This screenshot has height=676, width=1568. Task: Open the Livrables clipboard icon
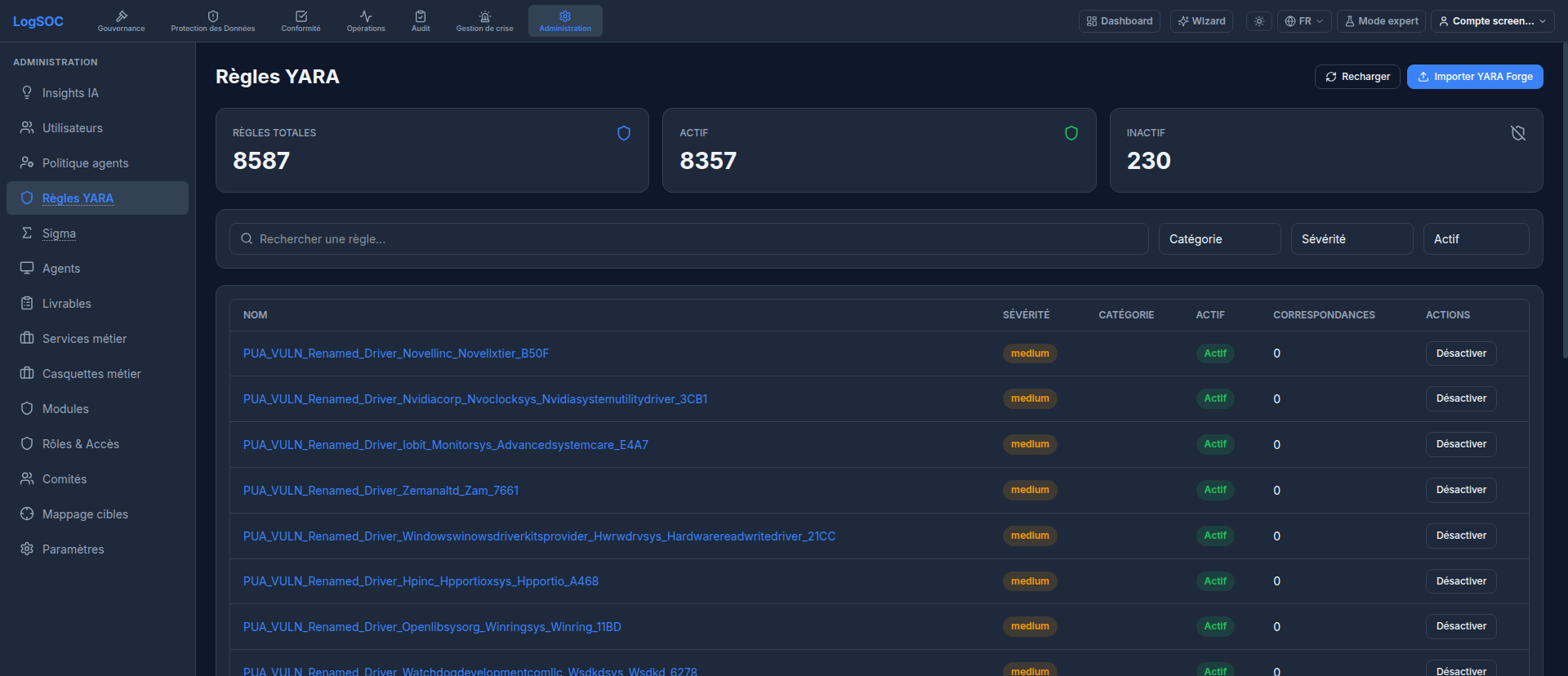click(x=27, y=303)
